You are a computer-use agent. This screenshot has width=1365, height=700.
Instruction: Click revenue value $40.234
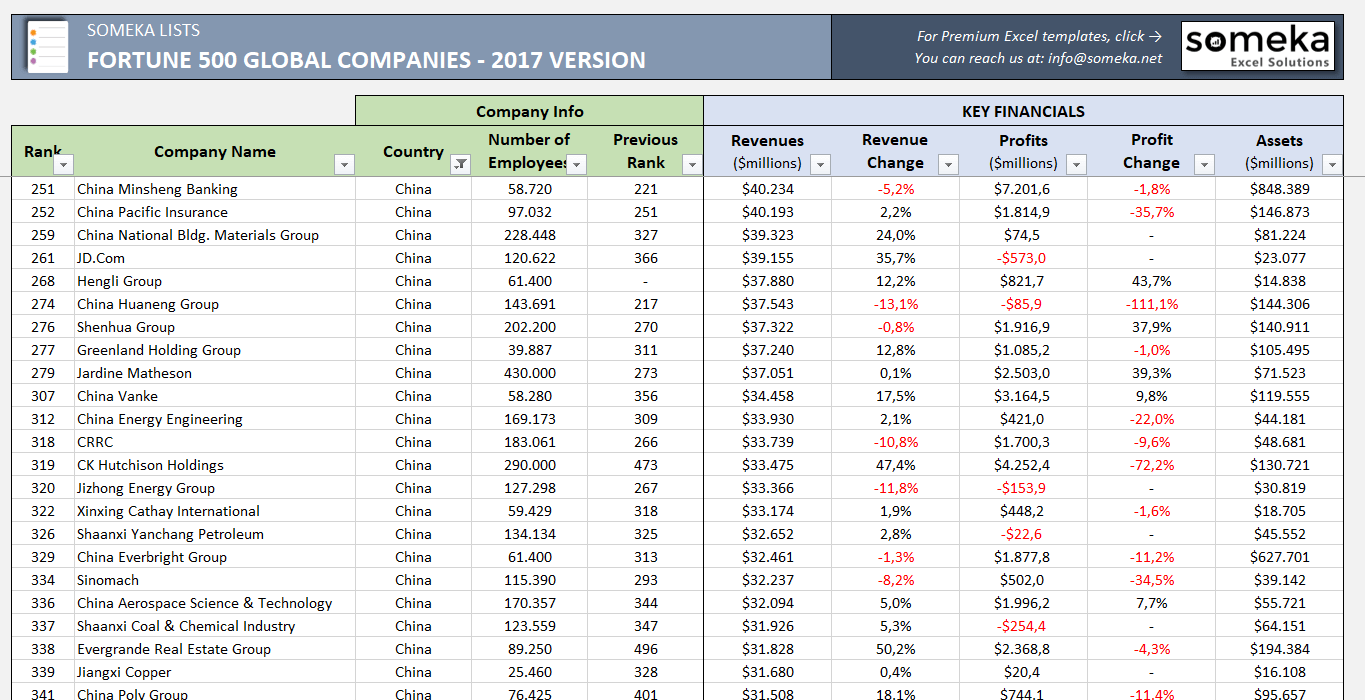point(767,189)
